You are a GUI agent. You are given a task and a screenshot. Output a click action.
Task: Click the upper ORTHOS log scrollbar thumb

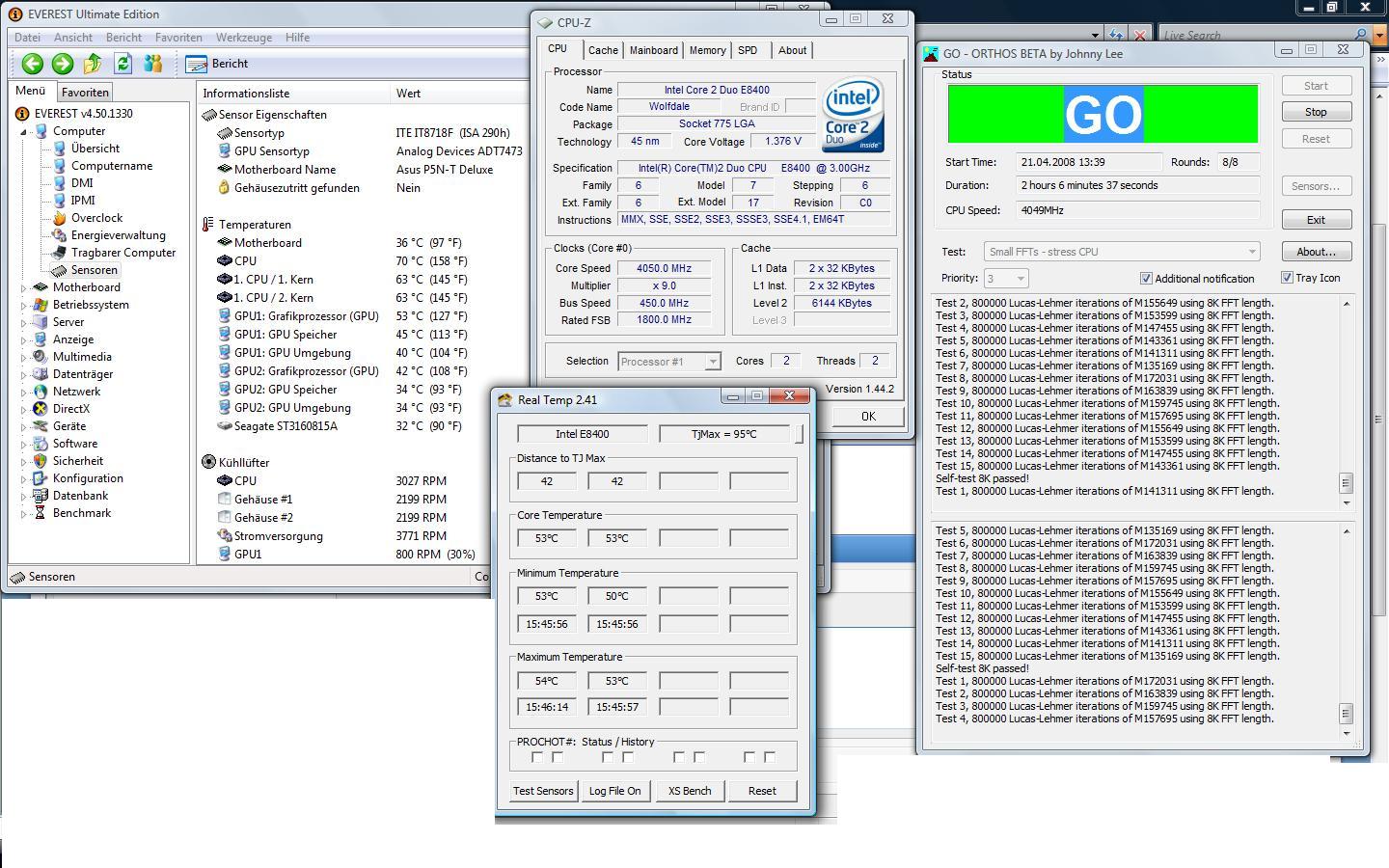click(x=1347, y=482)
